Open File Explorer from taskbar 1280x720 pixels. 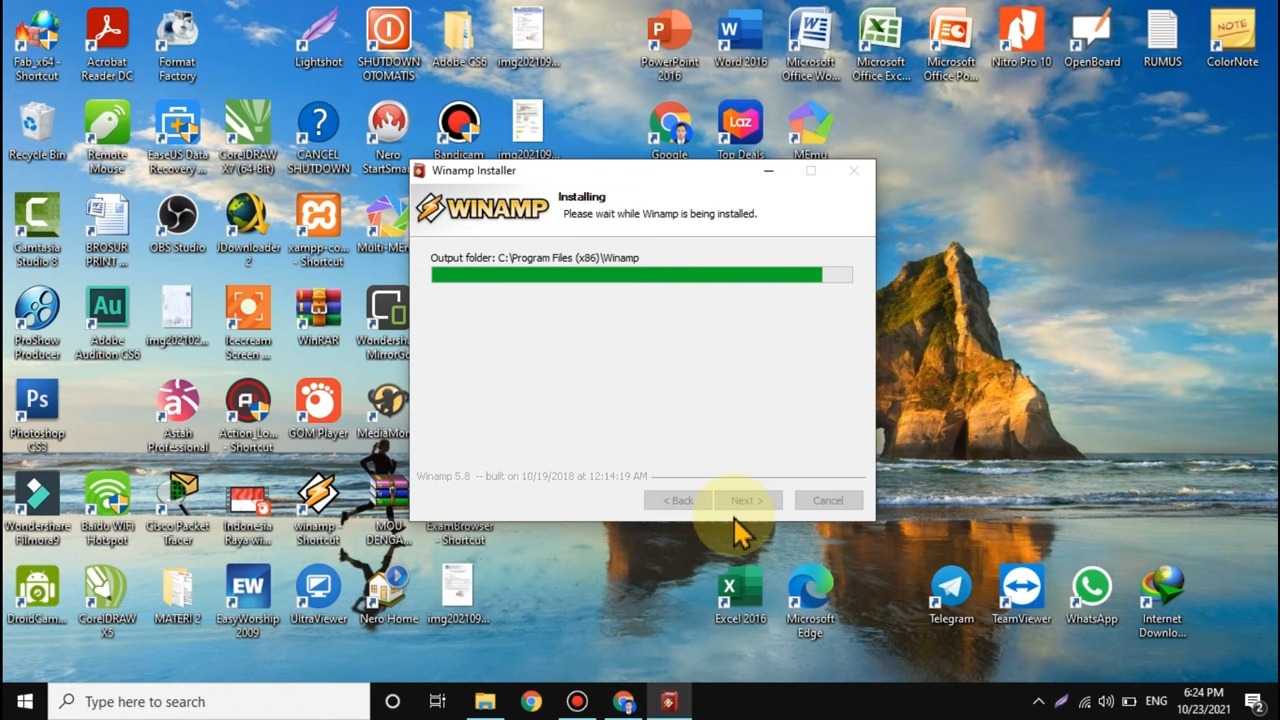(x=485, y=701)
